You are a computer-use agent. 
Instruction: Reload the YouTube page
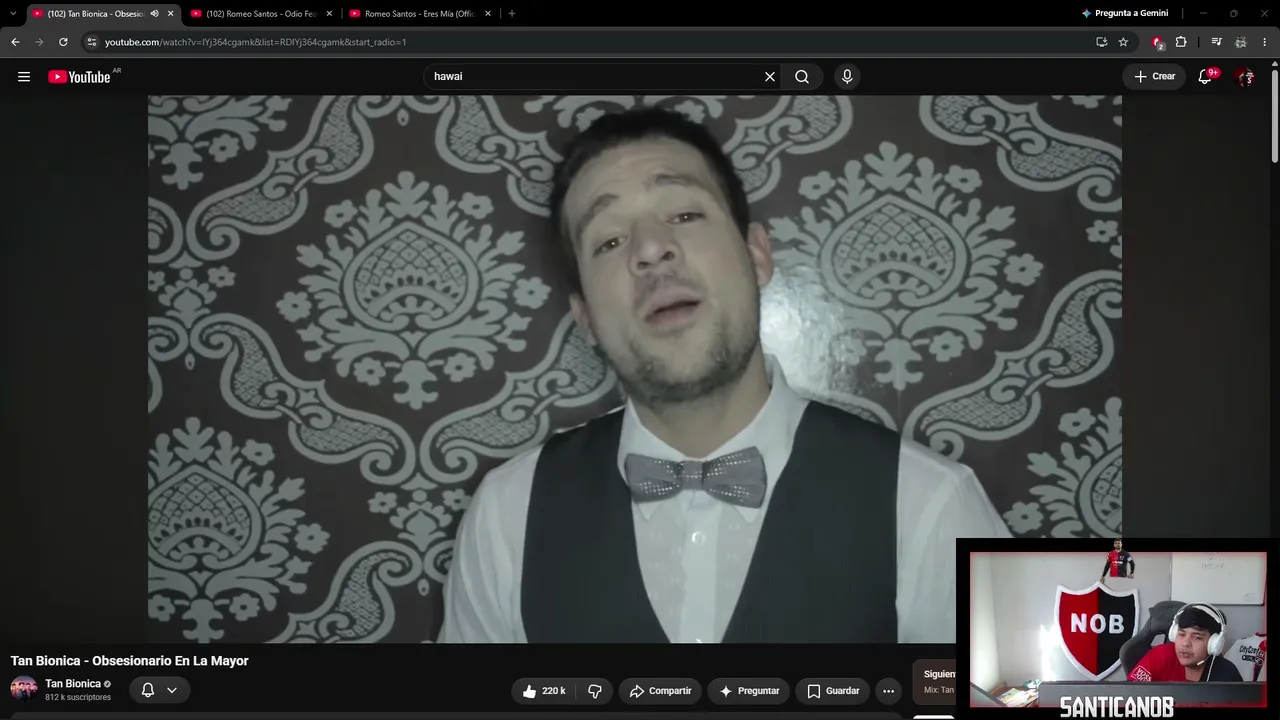[63, 42]
